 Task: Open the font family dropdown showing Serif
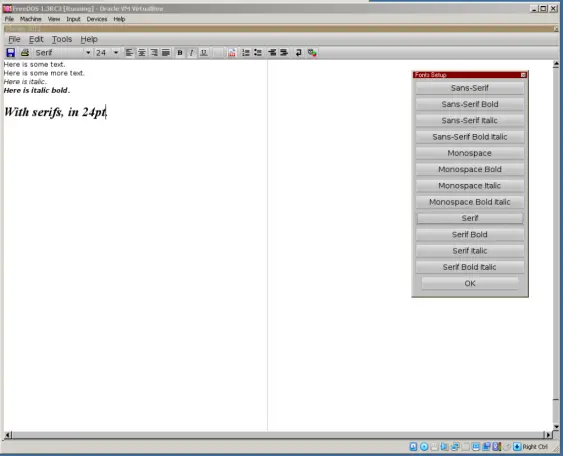click(x=62, y=53)
